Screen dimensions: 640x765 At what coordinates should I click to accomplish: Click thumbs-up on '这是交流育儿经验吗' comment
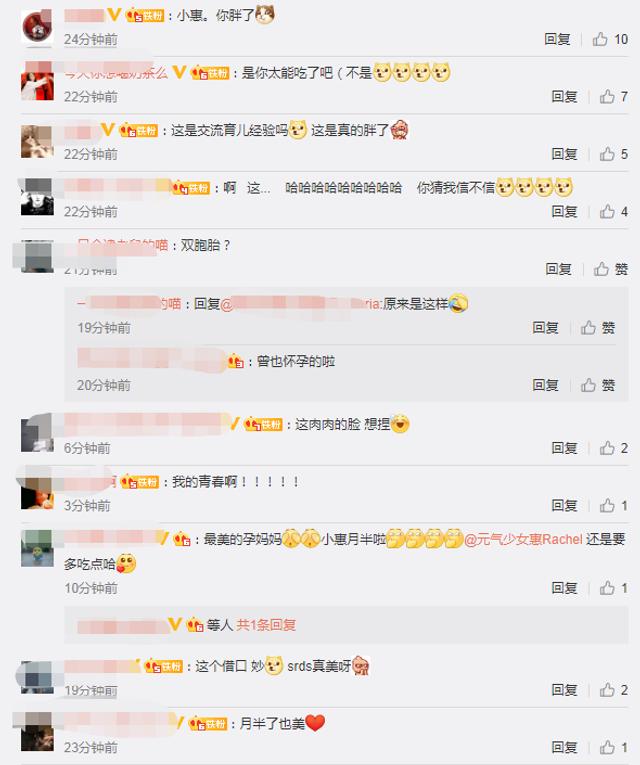614,154
